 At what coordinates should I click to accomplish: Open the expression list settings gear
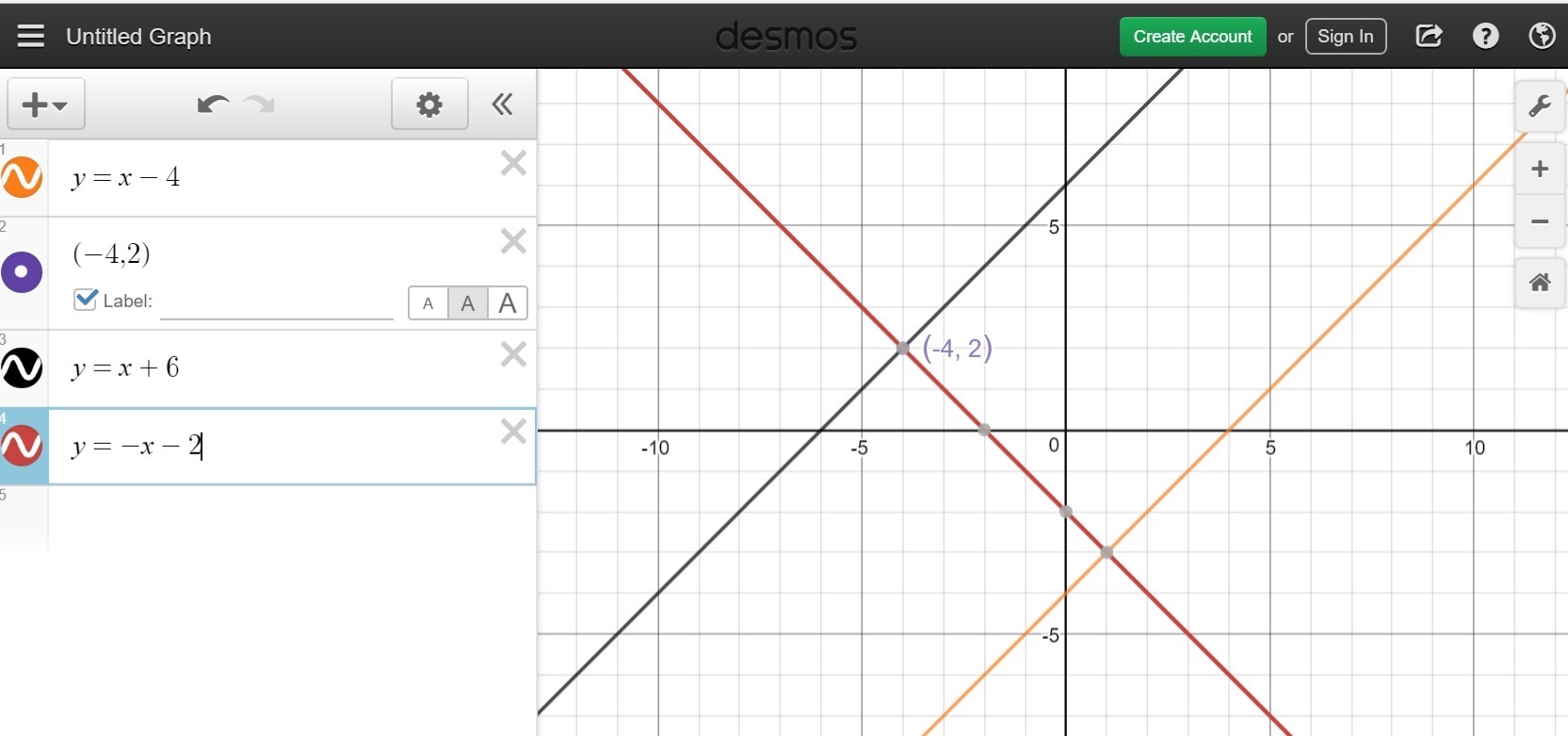[x=429, y=104]
